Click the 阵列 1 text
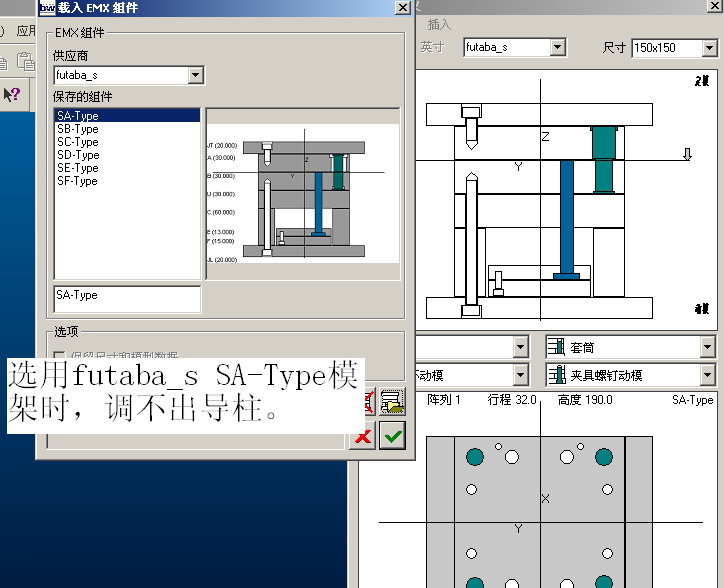724x588 pixels. point(444,400)
